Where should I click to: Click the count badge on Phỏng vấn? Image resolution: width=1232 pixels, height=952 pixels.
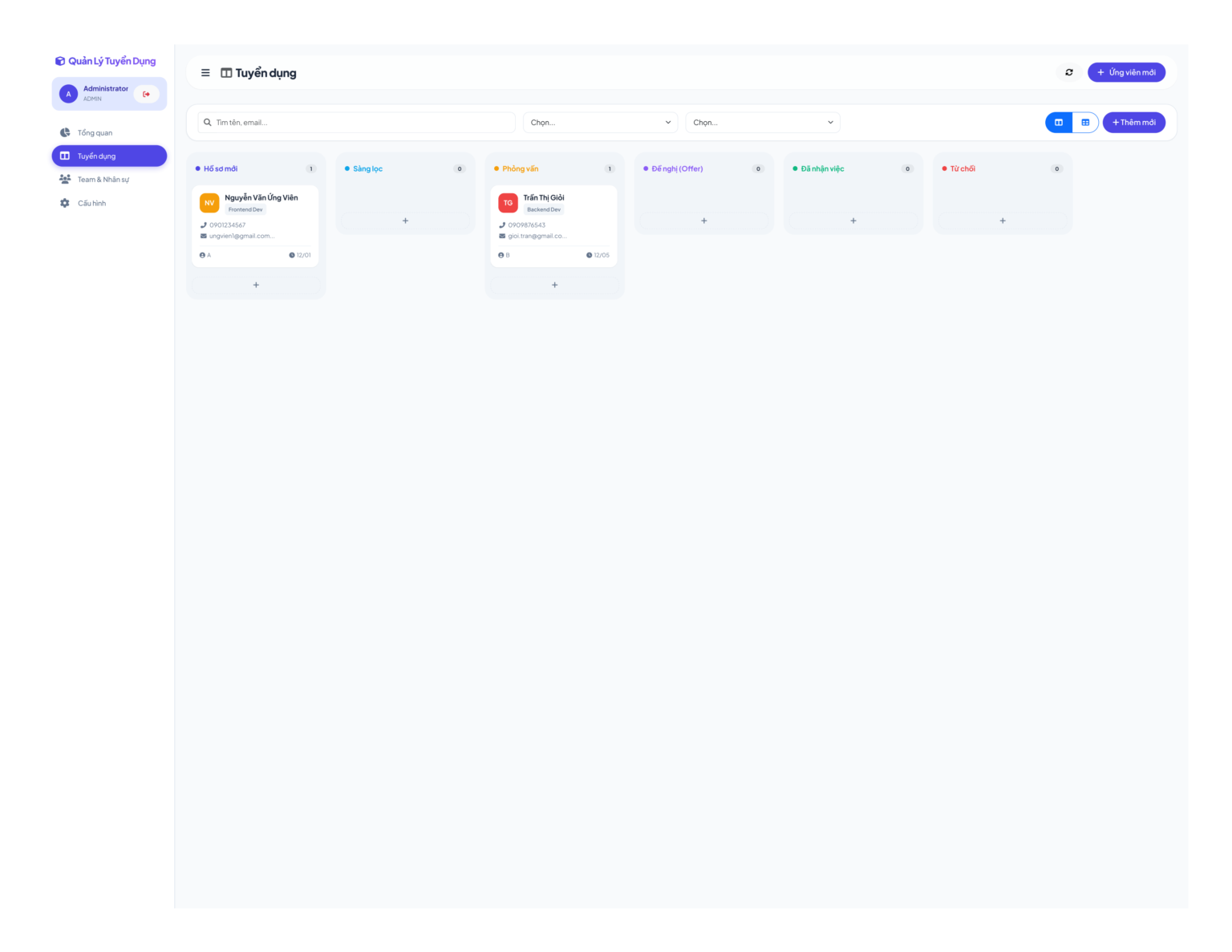(x=610, y=168)
